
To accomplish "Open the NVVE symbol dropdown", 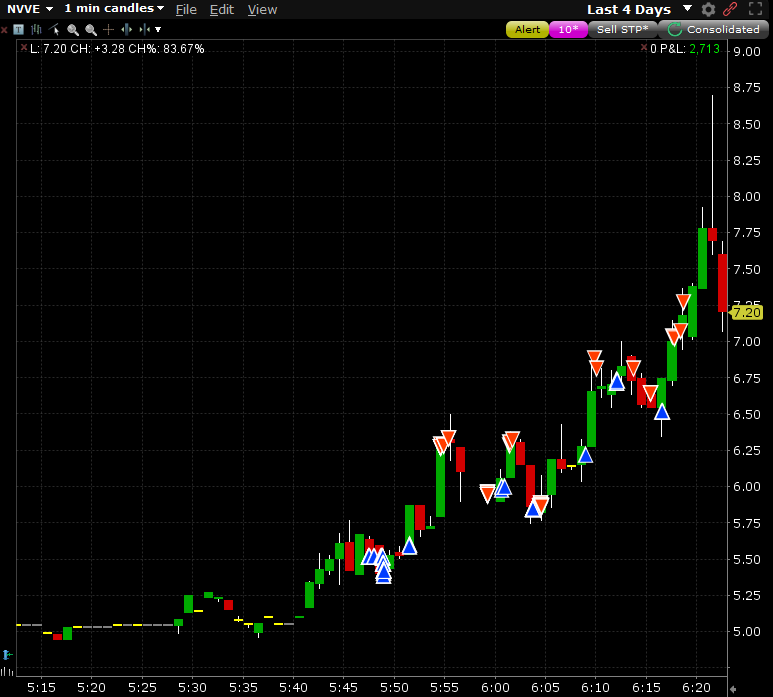I will (x=30, y=9).
